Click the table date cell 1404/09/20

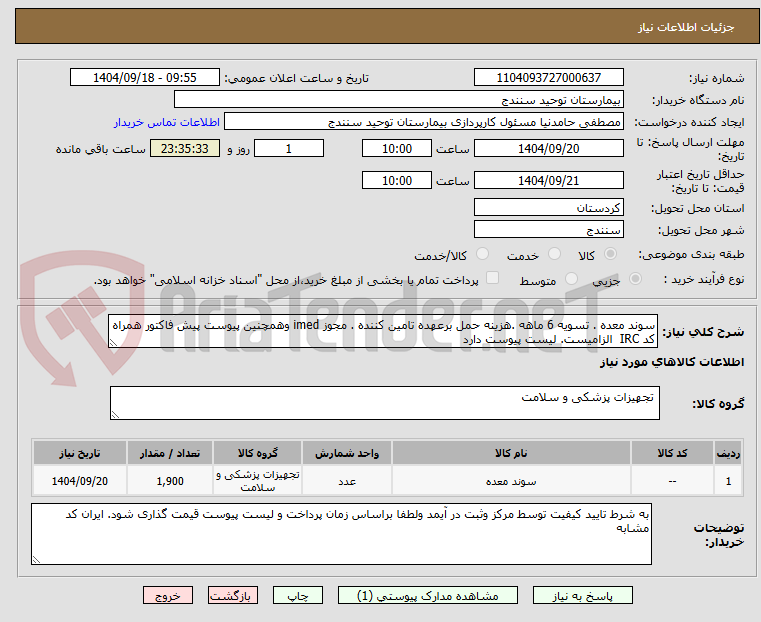[80, 481]
